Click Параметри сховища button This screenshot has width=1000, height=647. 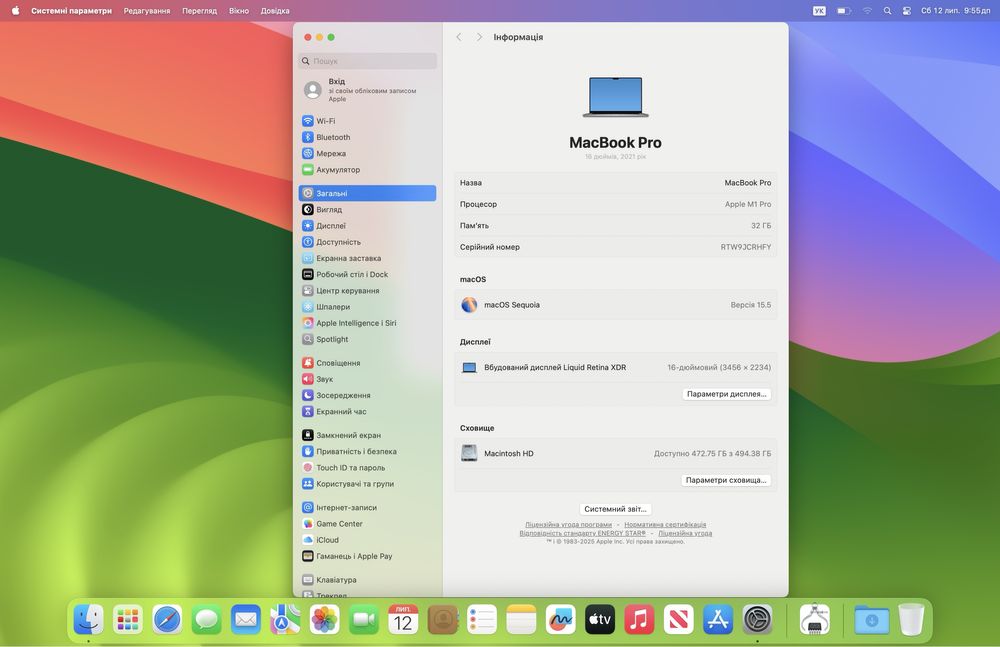[726, 480]
